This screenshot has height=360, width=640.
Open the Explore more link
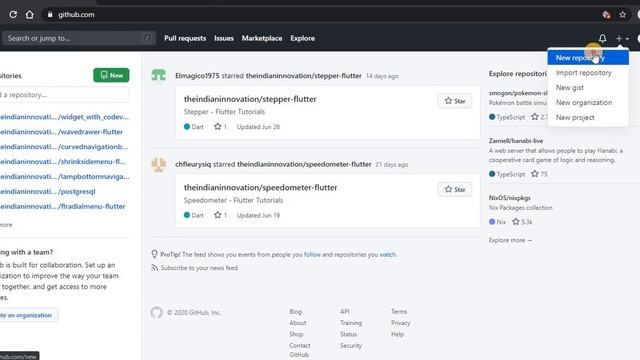click(x=510, y=240)
